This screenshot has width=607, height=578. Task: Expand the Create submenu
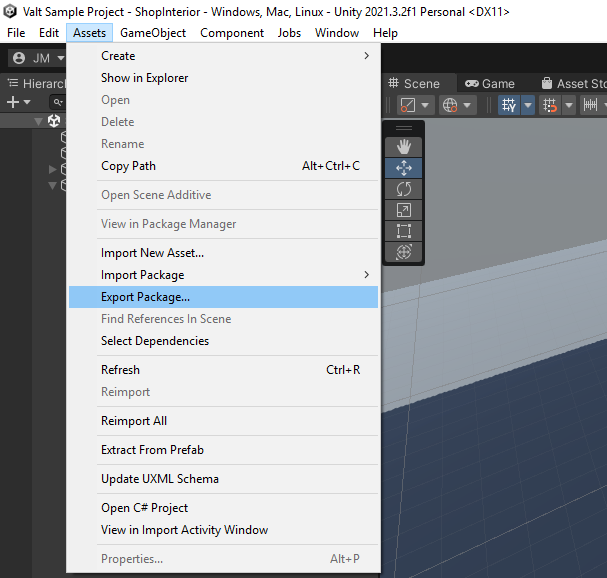click(366, 56)
